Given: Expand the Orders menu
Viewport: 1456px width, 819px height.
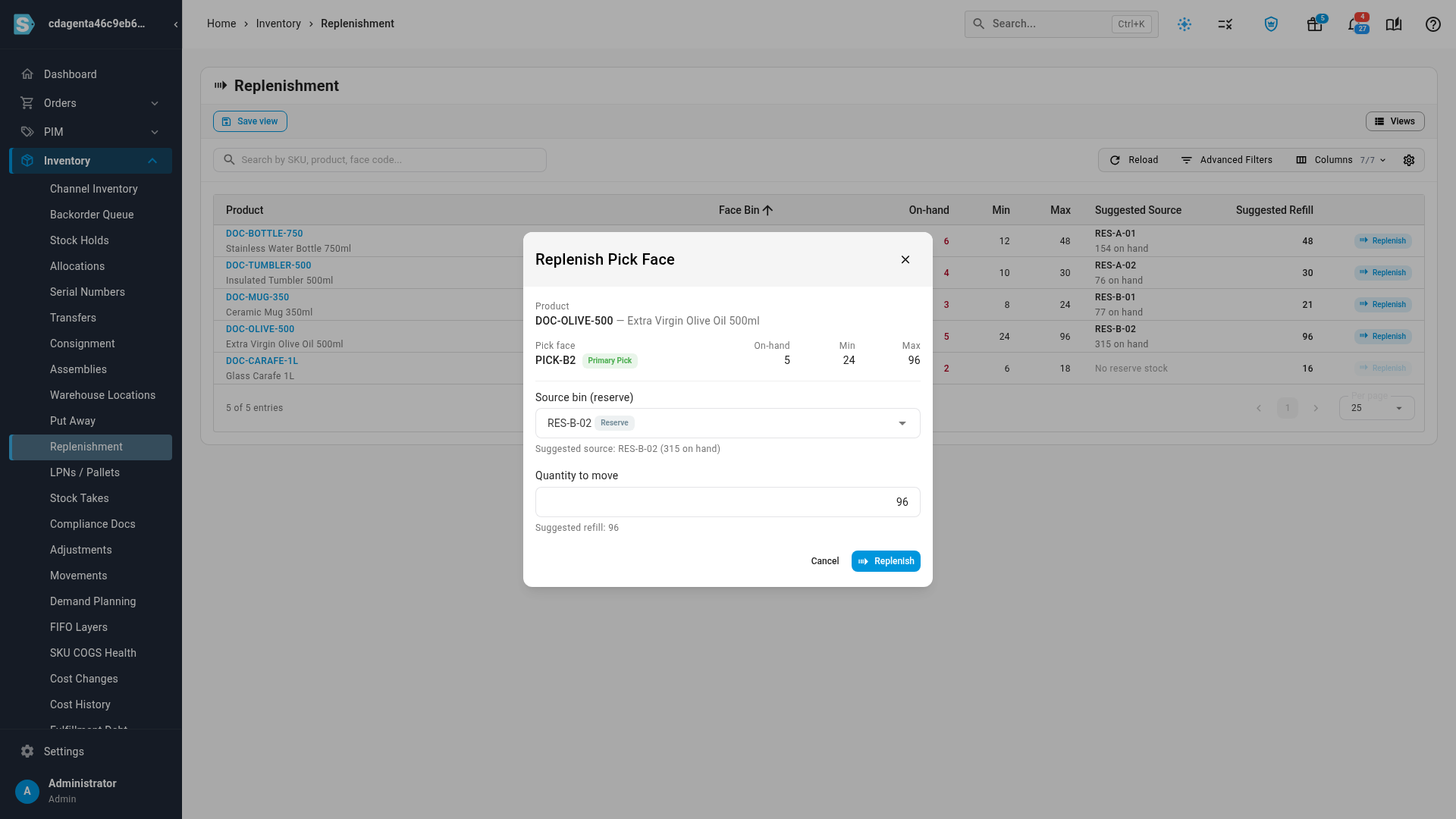Looking at the screenshot, I should pyautogui.click(x=90, y=103).
